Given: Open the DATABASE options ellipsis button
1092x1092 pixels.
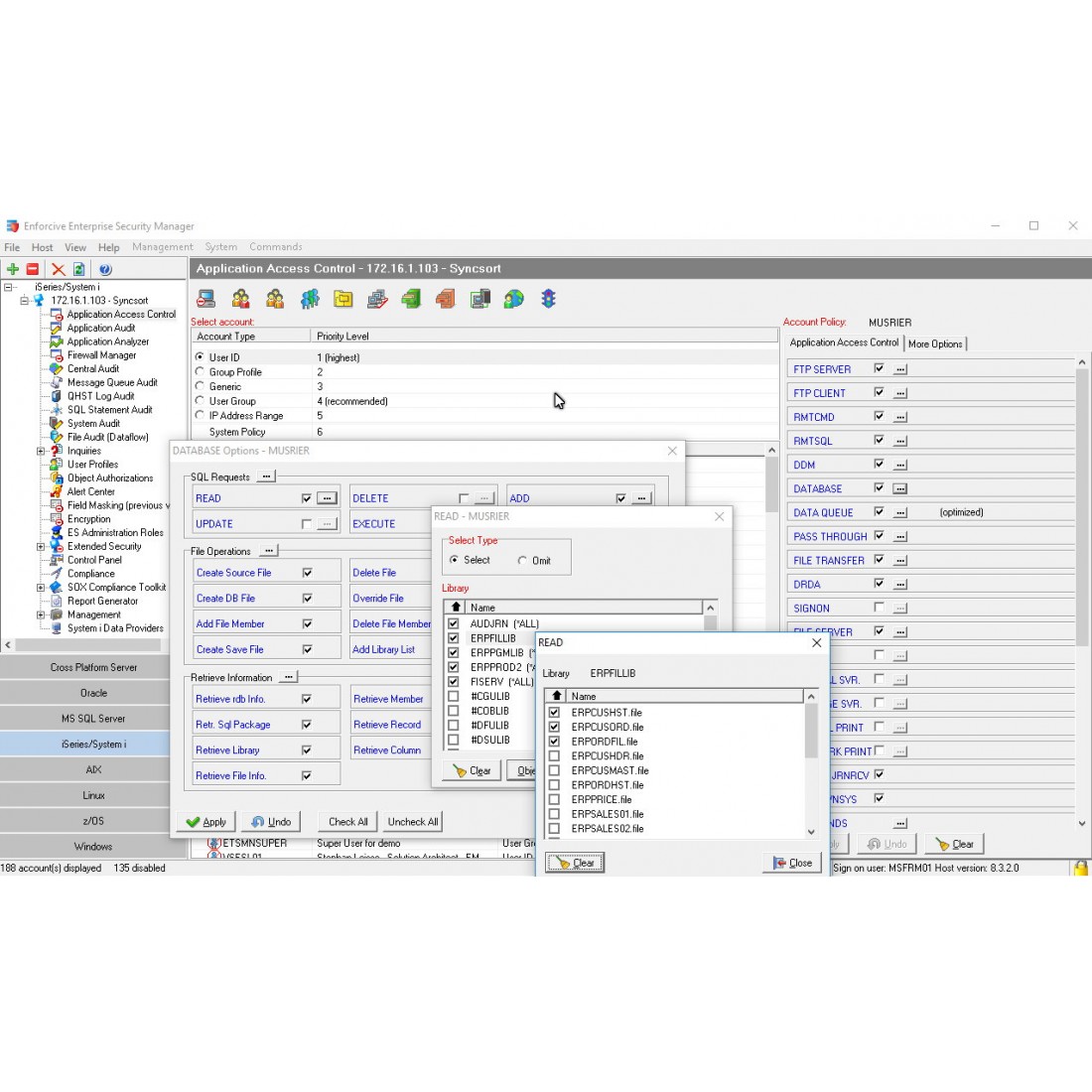Looking at the screenshot, I should tap(899, 488).
